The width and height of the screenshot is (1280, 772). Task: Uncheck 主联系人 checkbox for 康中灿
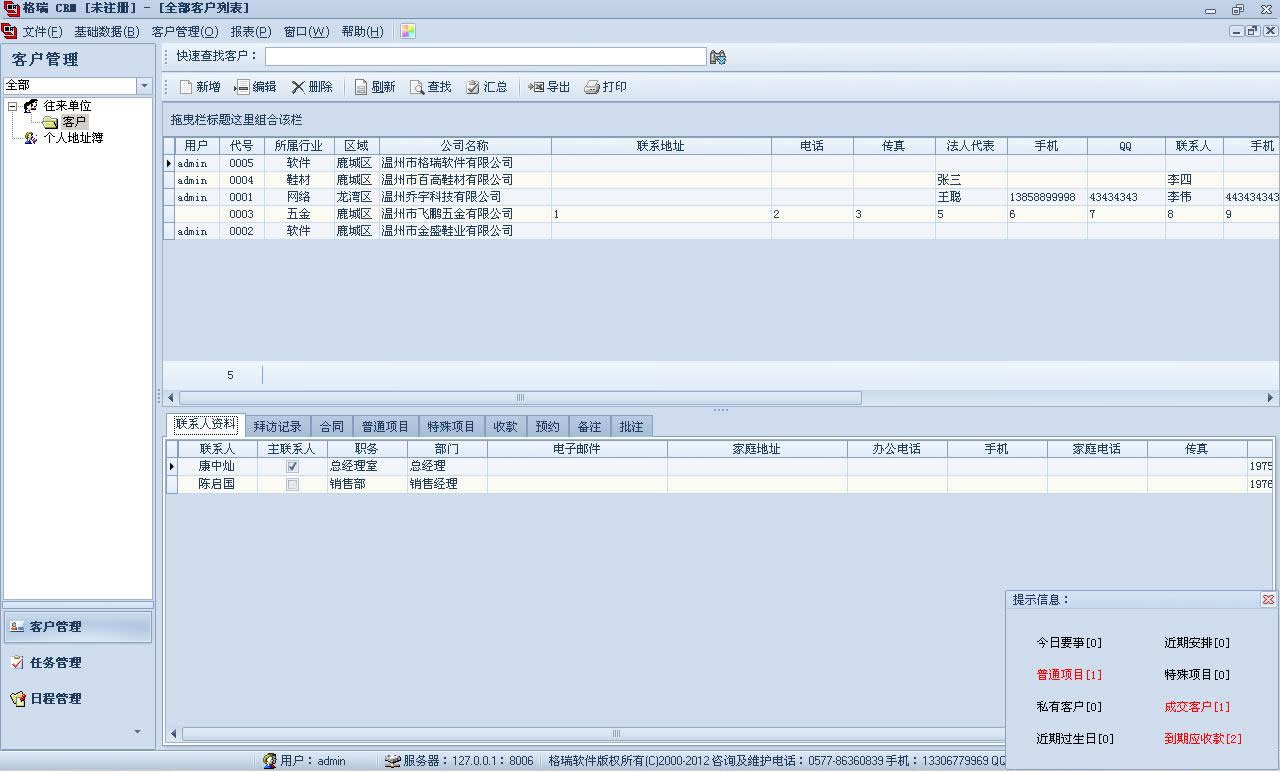point(292,467)
